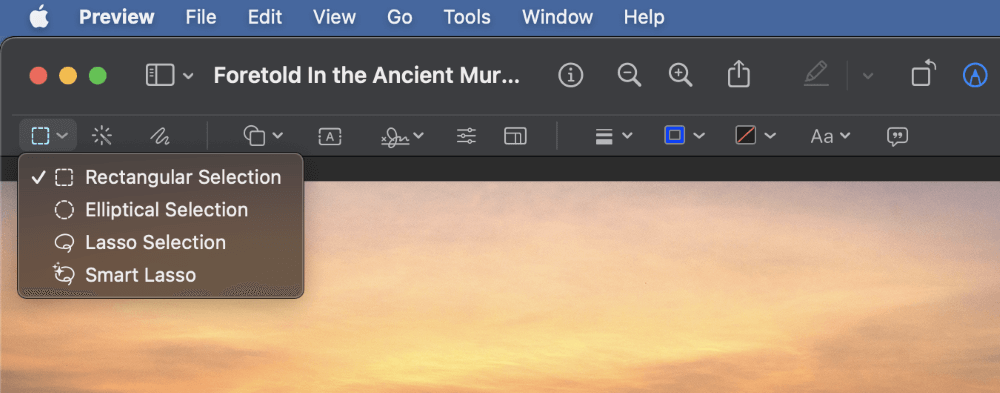Select the Text box tool
Screen dimensions: 1000x393
(x=330, y=136)
